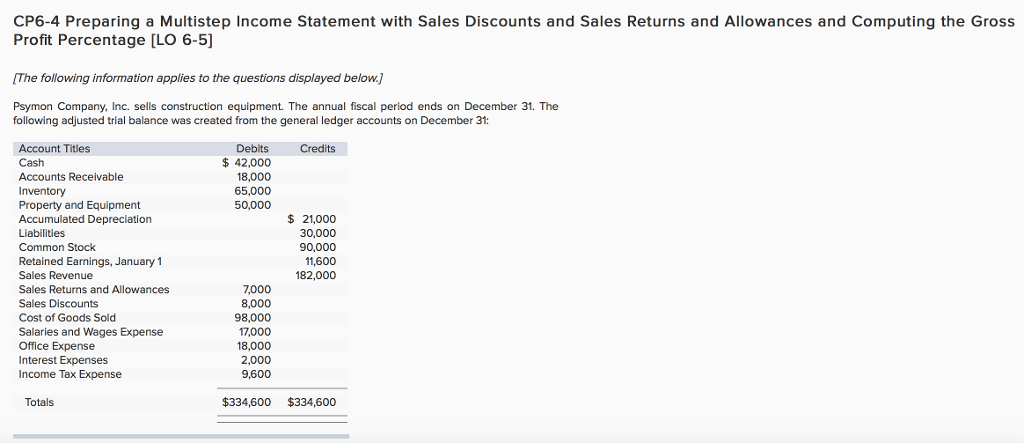Click the Totals row label

40,402
